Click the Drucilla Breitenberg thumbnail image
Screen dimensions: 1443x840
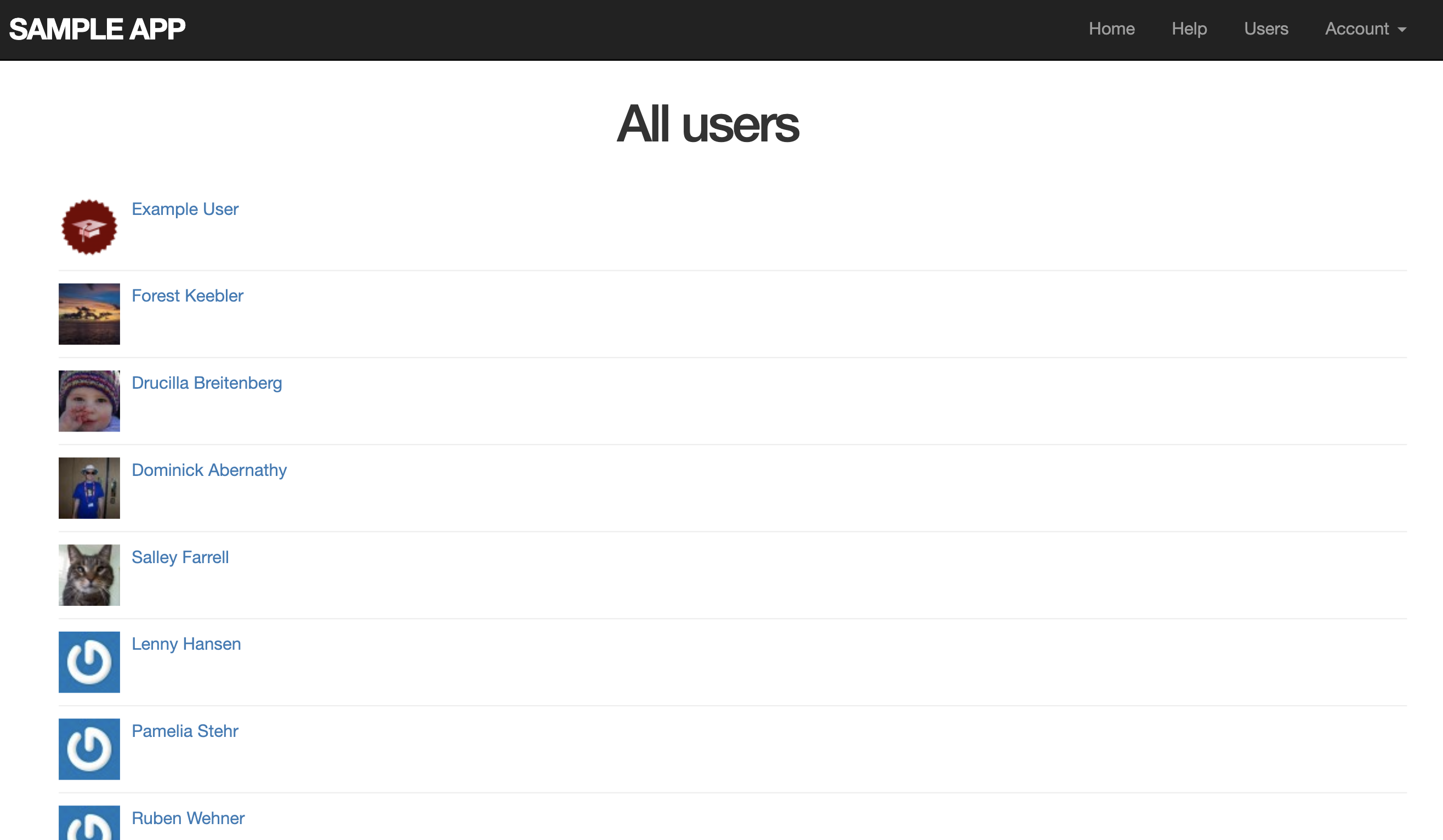(89, 400)
